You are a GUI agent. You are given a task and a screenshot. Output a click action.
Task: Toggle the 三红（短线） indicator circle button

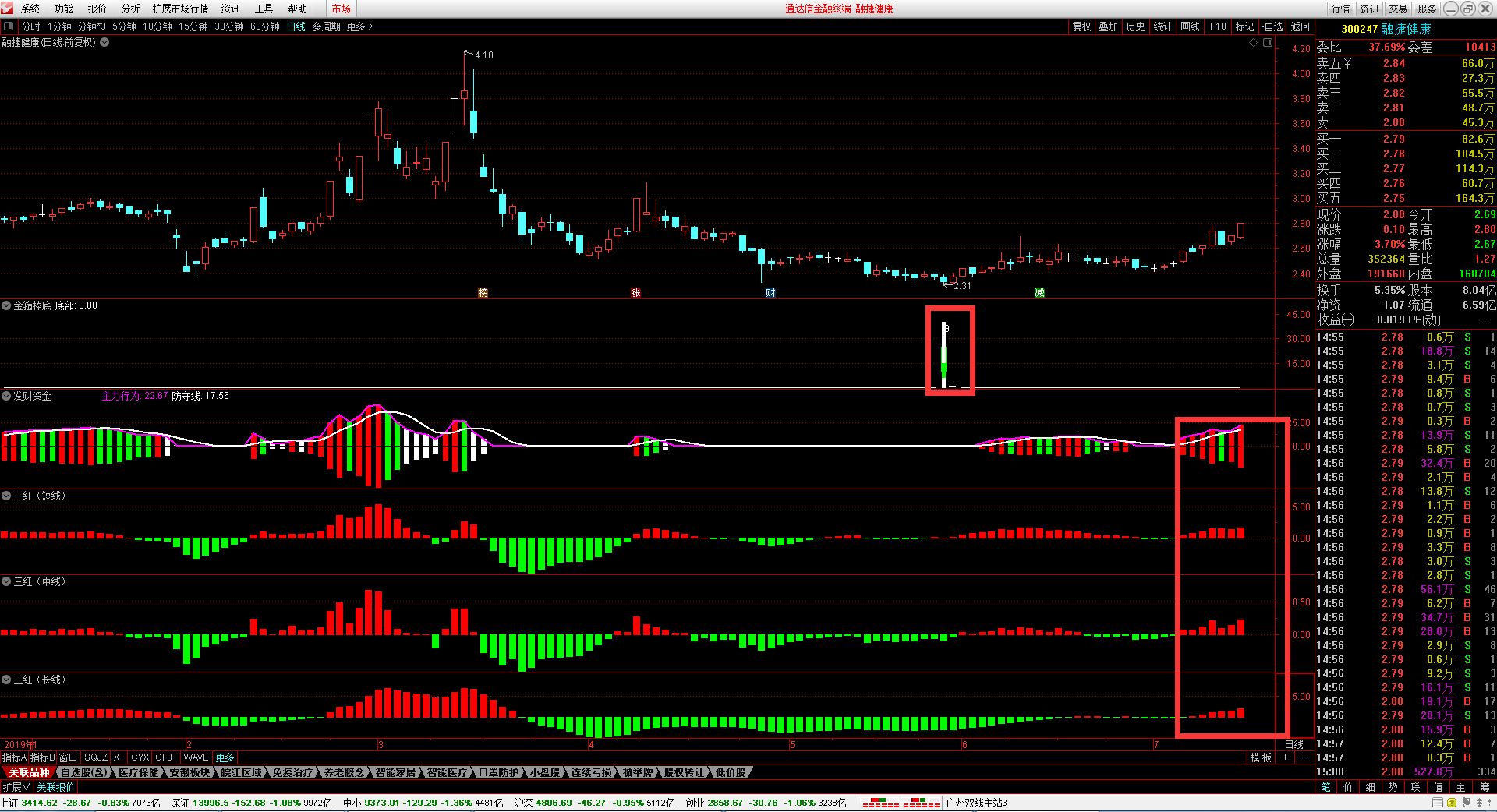6,496
